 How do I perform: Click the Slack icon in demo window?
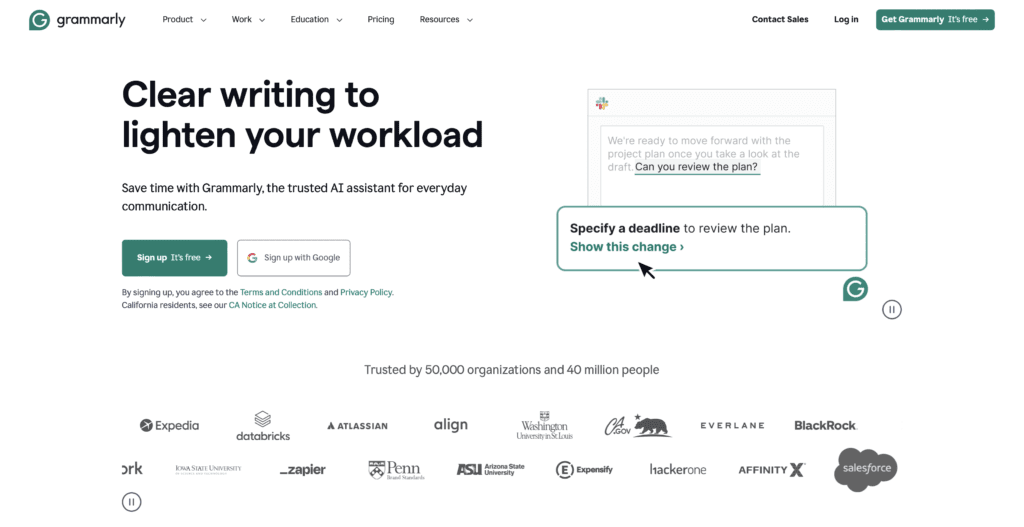pyautogui.click(x=602, y=104)
